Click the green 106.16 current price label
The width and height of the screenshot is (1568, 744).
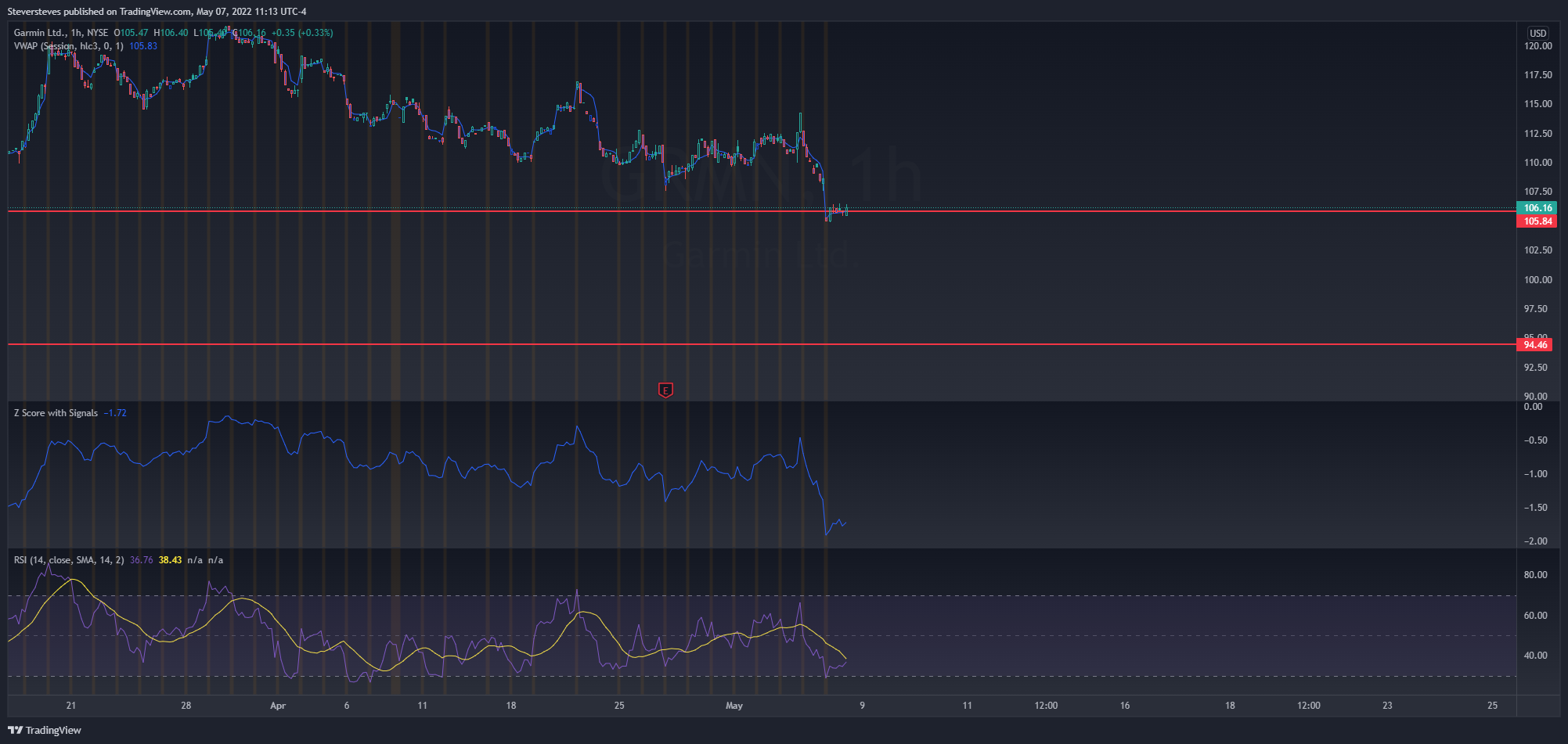(1537, 208)
